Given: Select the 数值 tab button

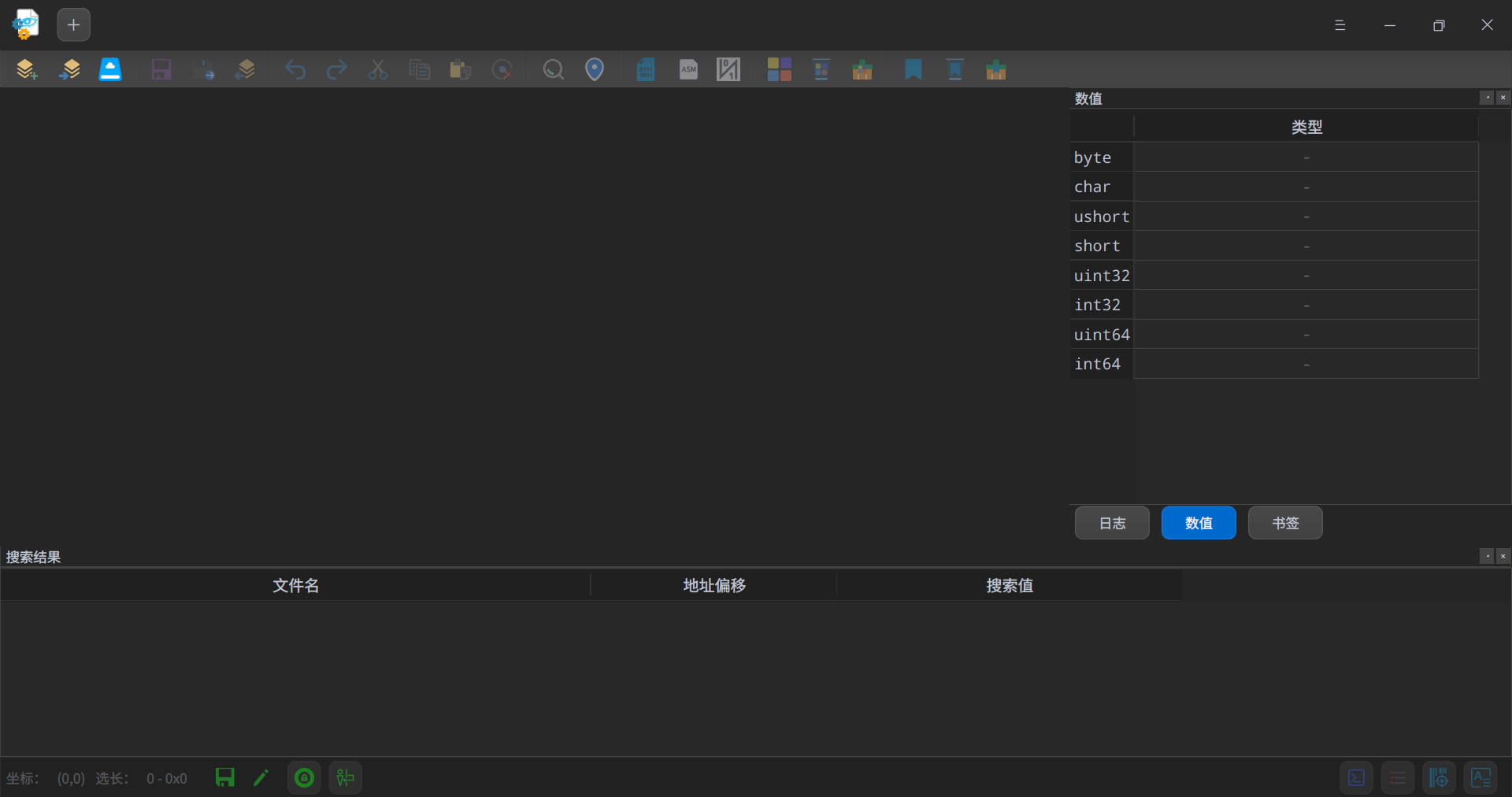Looking at the screenshot, I should pyautogui.click(x=1199, y=523).
